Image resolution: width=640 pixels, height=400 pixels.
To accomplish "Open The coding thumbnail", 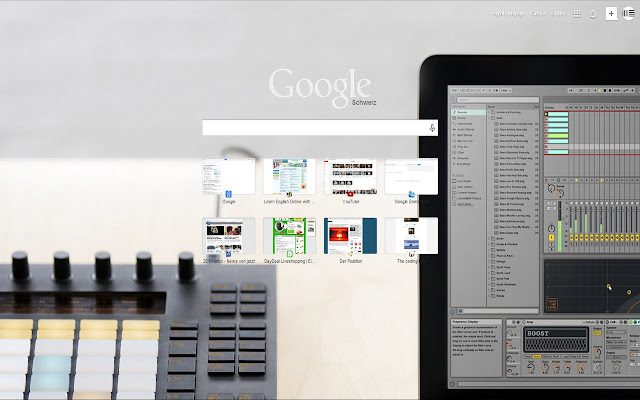I will pos(411,236).
